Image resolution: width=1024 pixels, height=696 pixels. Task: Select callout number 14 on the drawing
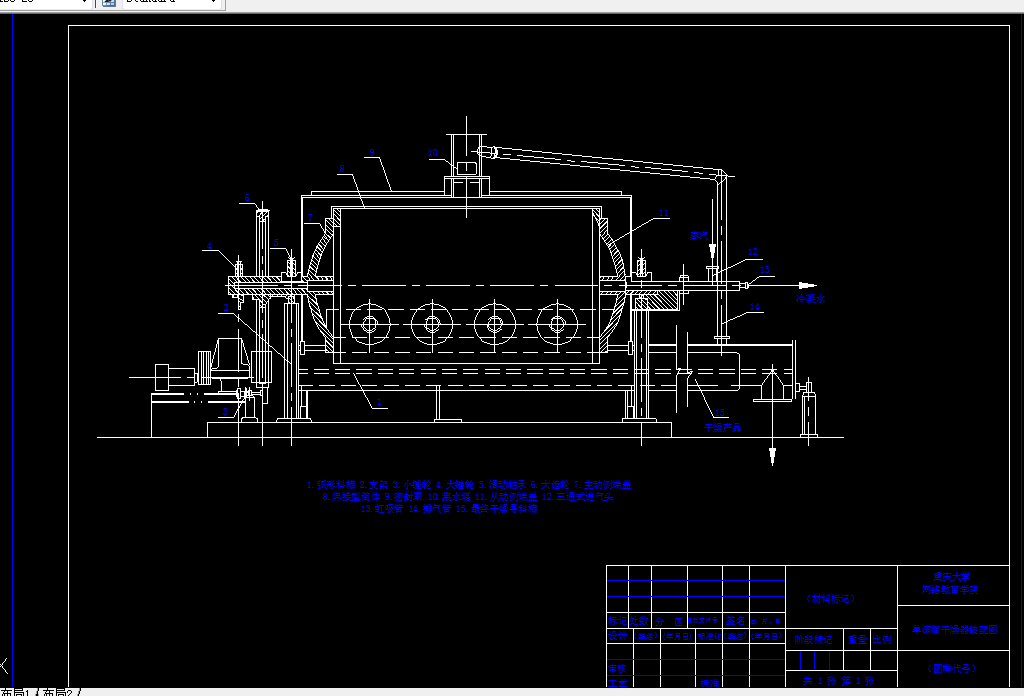click(x=755, y=307)
